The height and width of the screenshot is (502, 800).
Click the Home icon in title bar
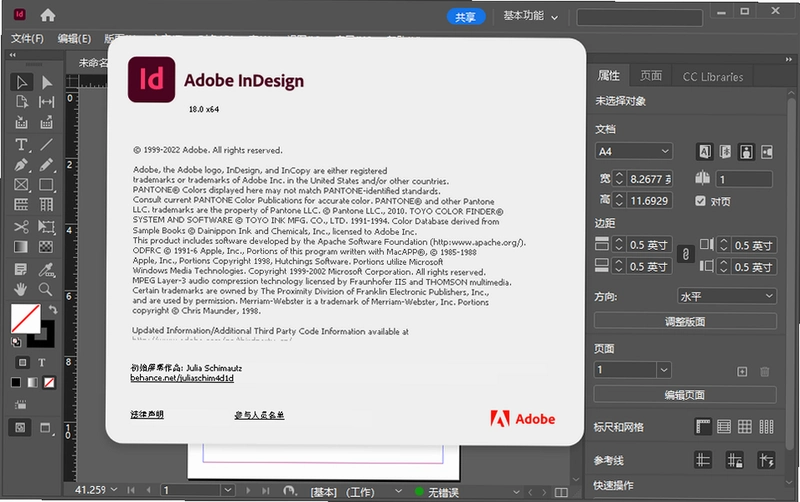click(48, 15)
